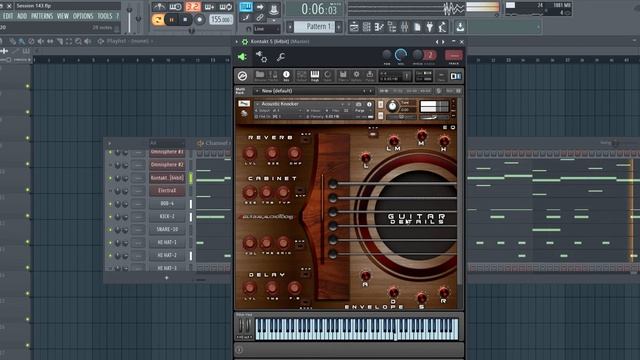
Task: Click the pause playback button
Action: (171, 20)
